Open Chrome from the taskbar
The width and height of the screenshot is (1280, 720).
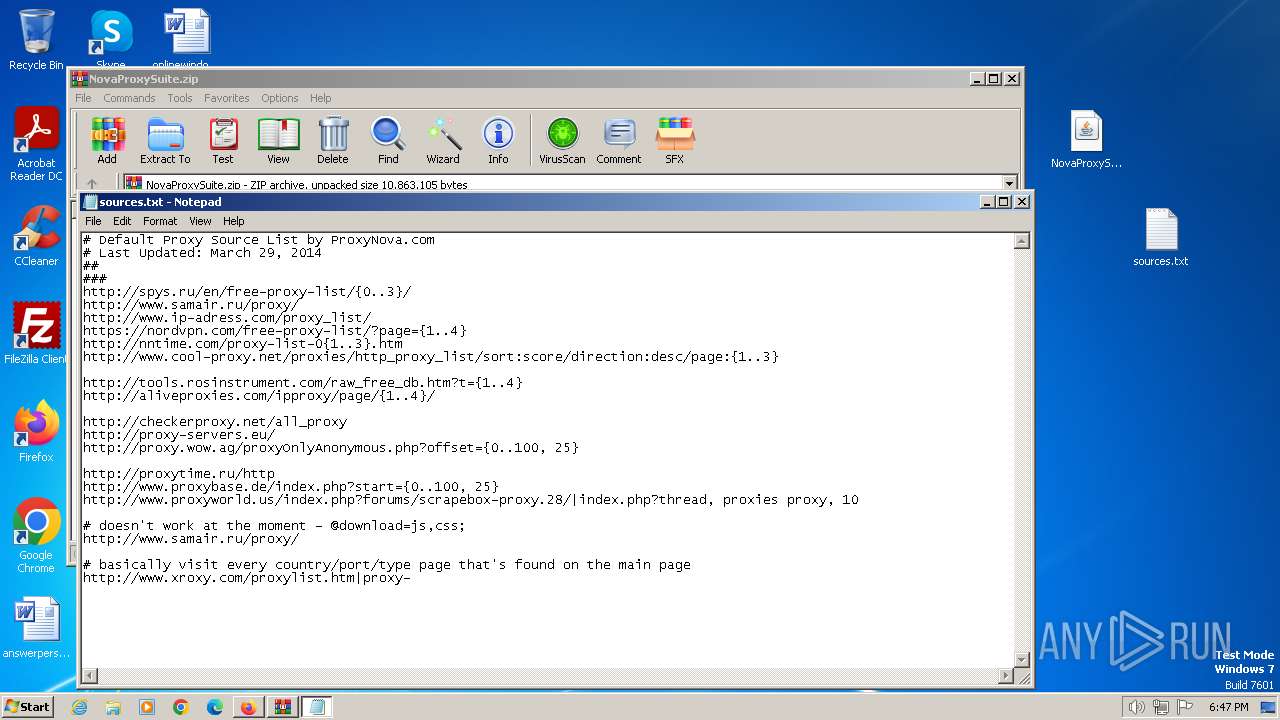point(180,707)
